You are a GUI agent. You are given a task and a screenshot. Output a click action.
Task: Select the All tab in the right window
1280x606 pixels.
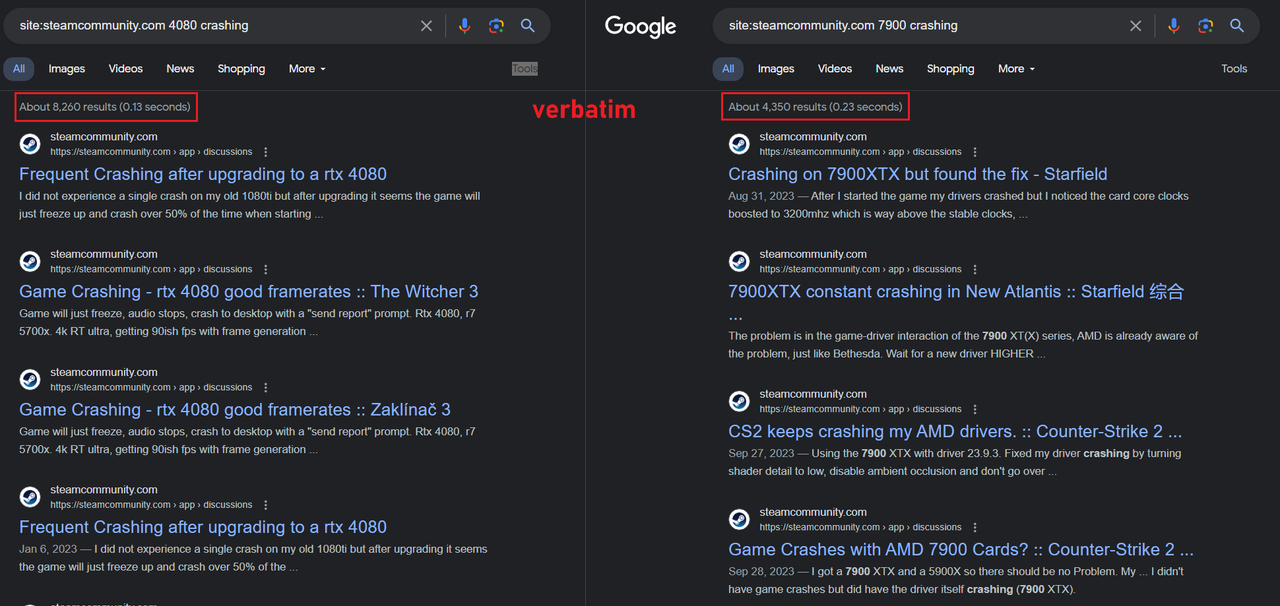(x=728, y=69)
